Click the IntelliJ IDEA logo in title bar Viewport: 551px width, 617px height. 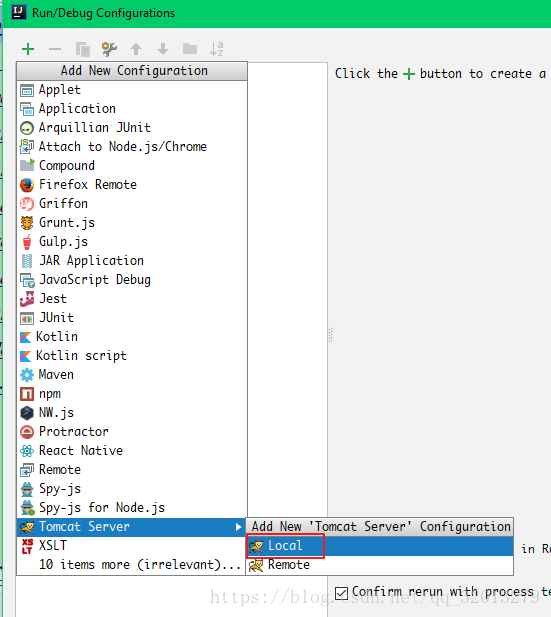point(18,12)
